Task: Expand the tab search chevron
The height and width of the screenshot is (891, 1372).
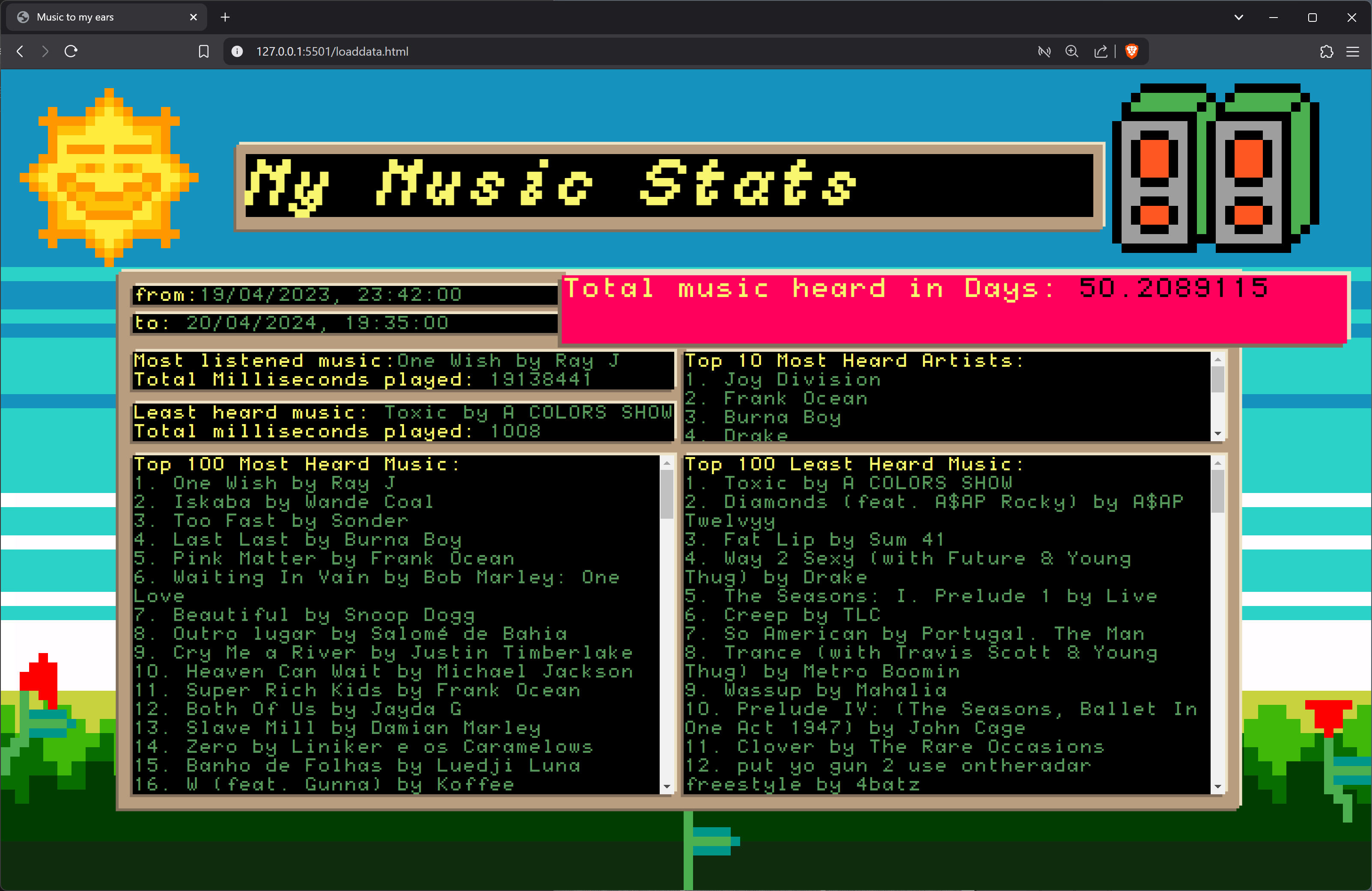Action: [x=1239, y=17]
